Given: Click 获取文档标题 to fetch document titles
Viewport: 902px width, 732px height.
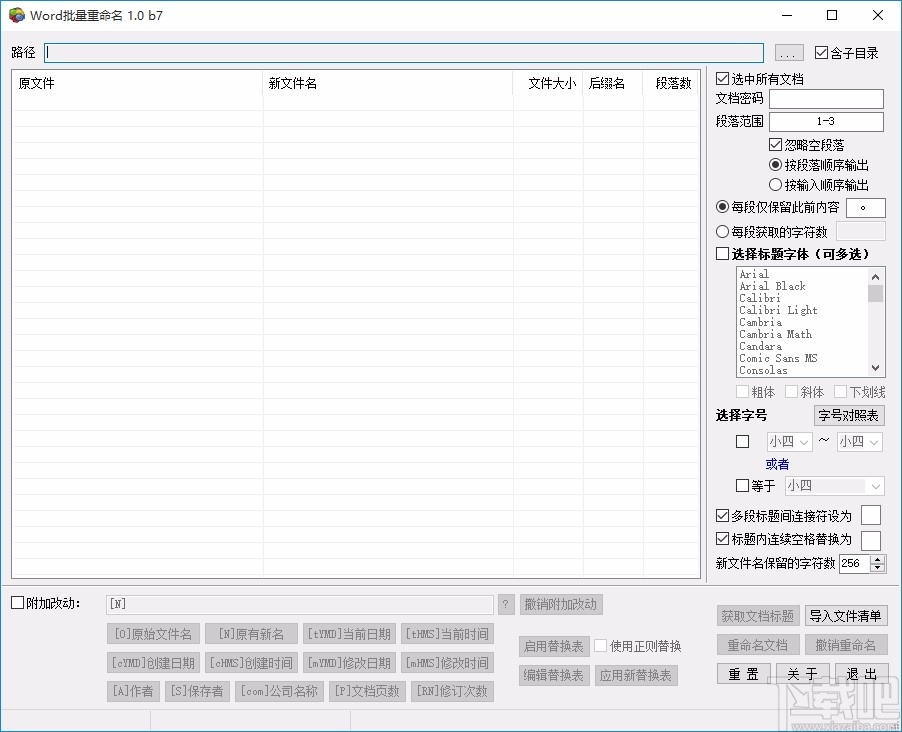Looking at the screenshot, I should (756, 616).
